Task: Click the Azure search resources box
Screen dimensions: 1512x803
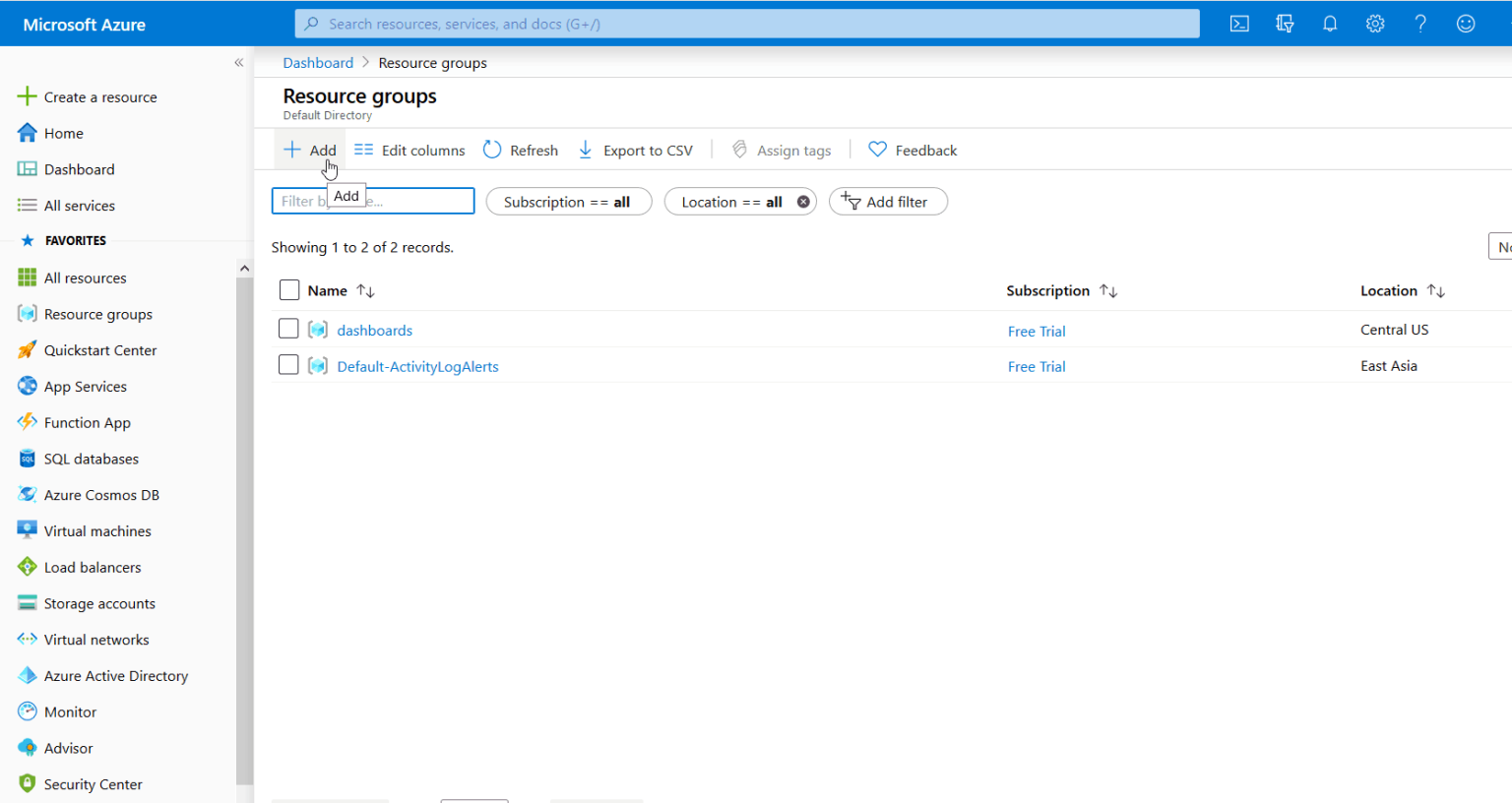Action: 747,24
